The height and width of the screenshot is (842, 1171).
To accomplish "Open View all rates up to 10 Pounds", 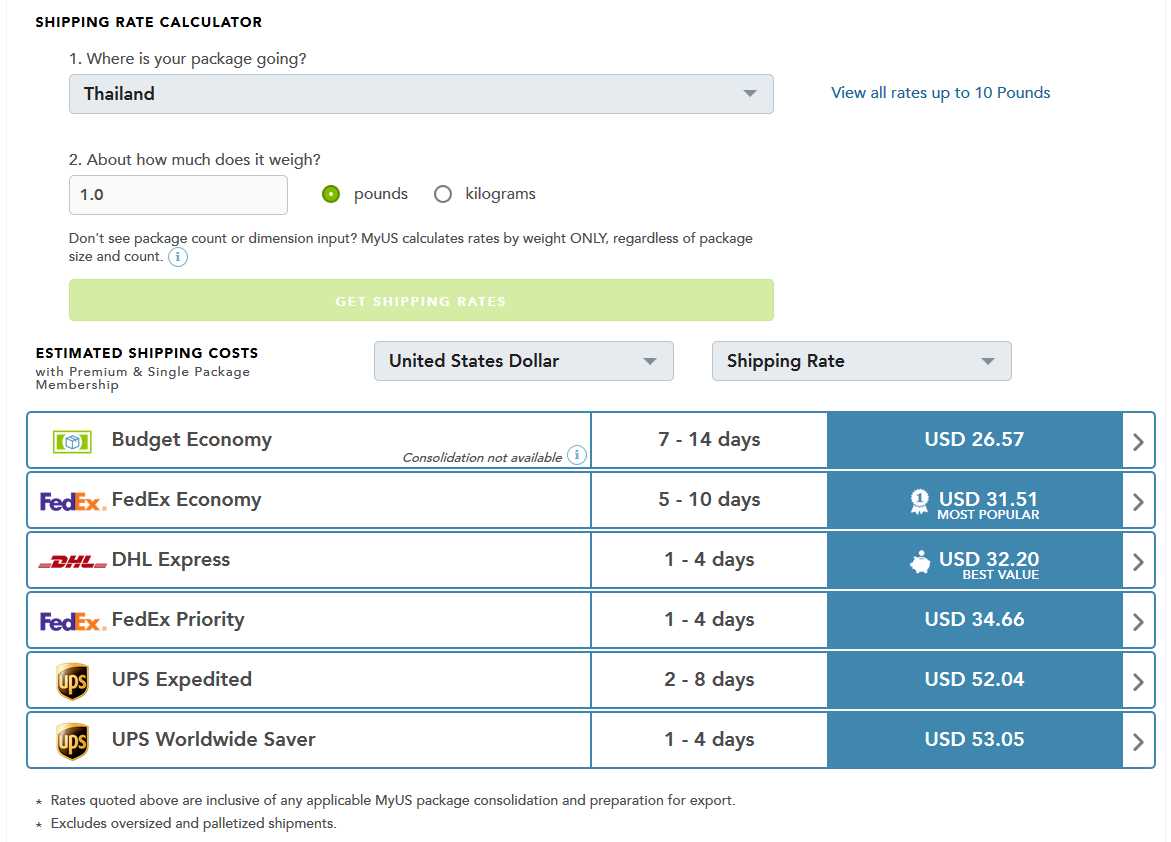I will (x=940, y=93).
